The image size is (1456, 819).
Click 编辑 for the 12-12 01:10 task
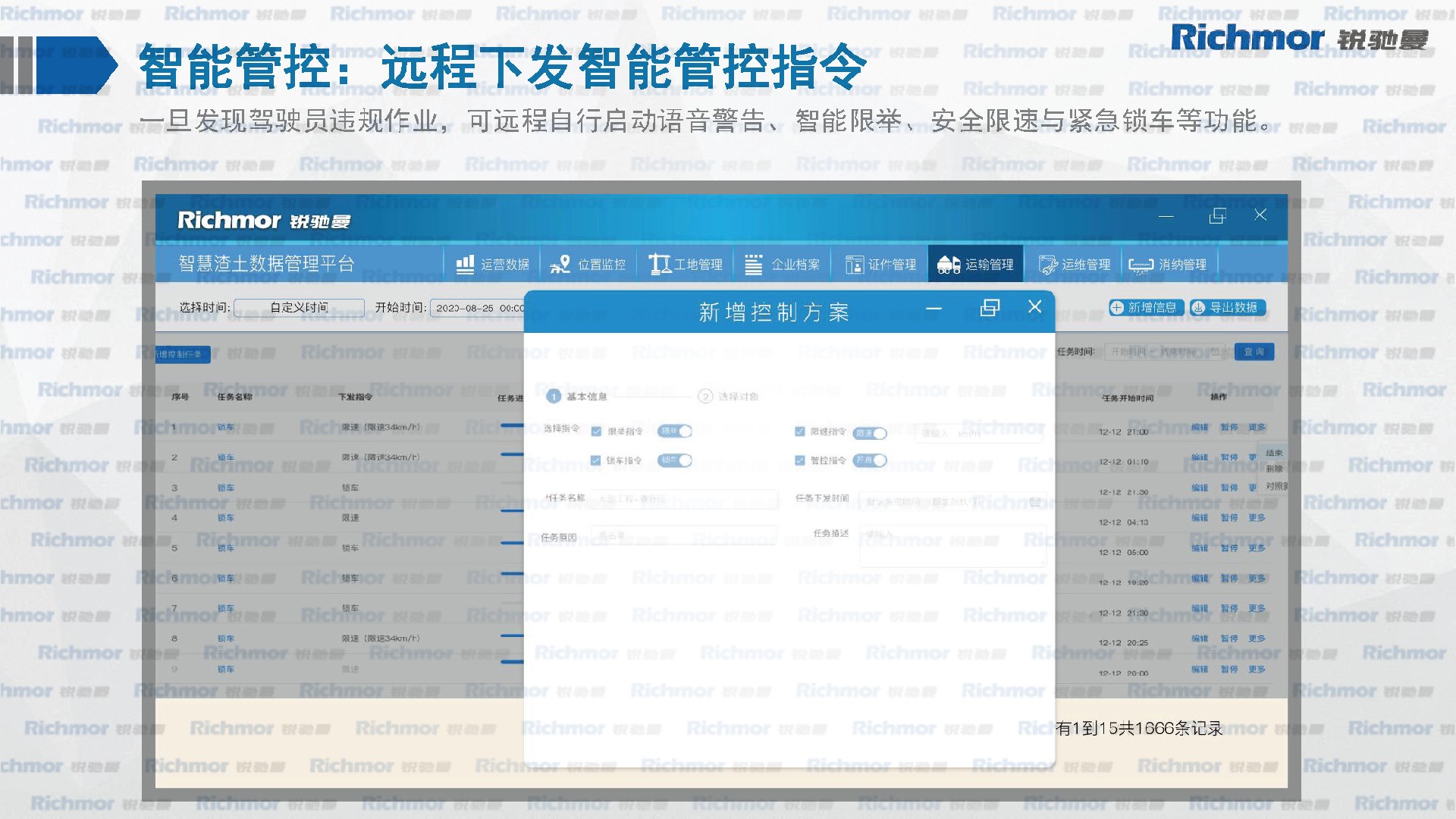coord(1200,457)
